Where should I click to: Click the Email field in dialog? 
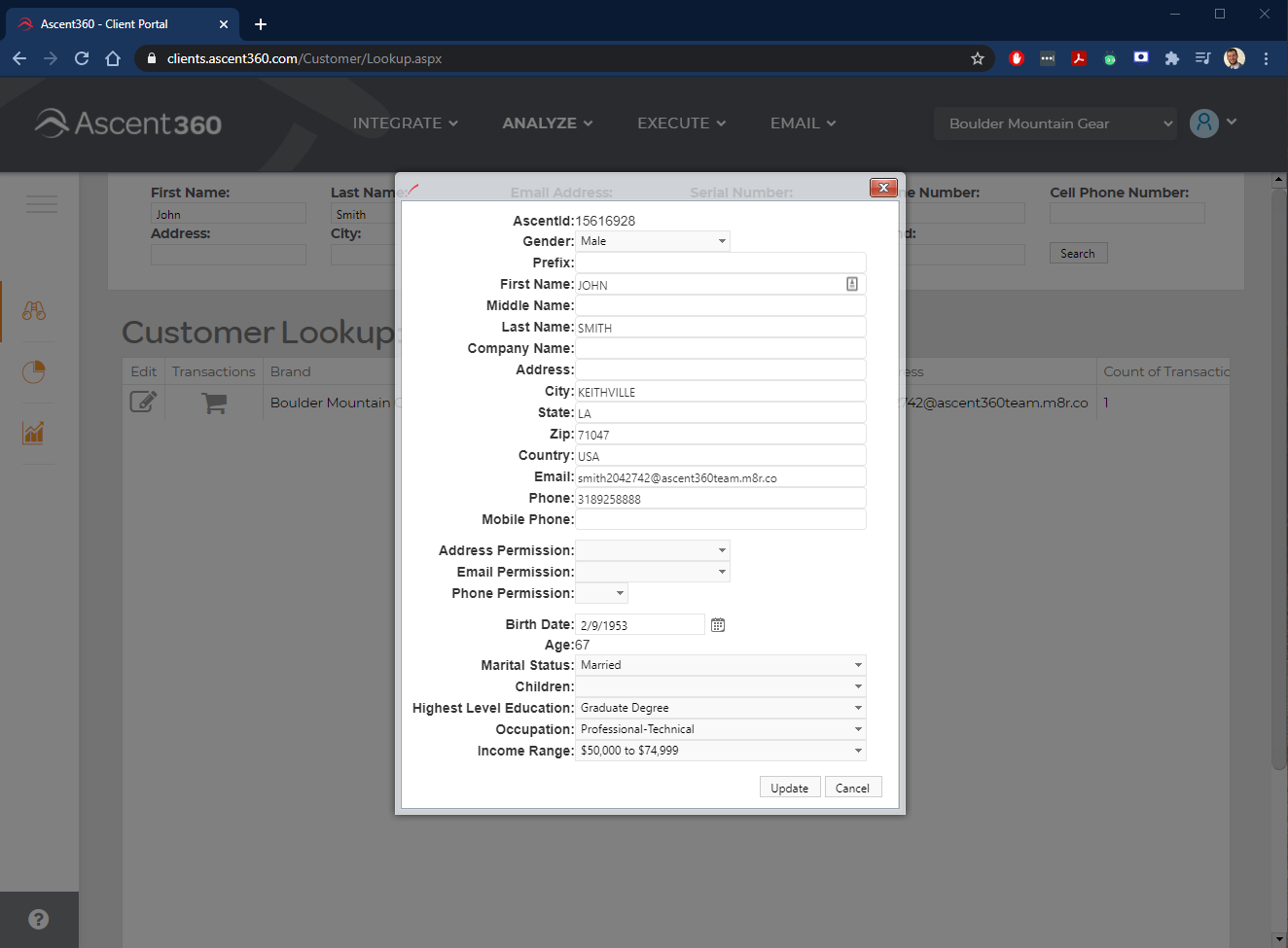[x=721, y=476]
